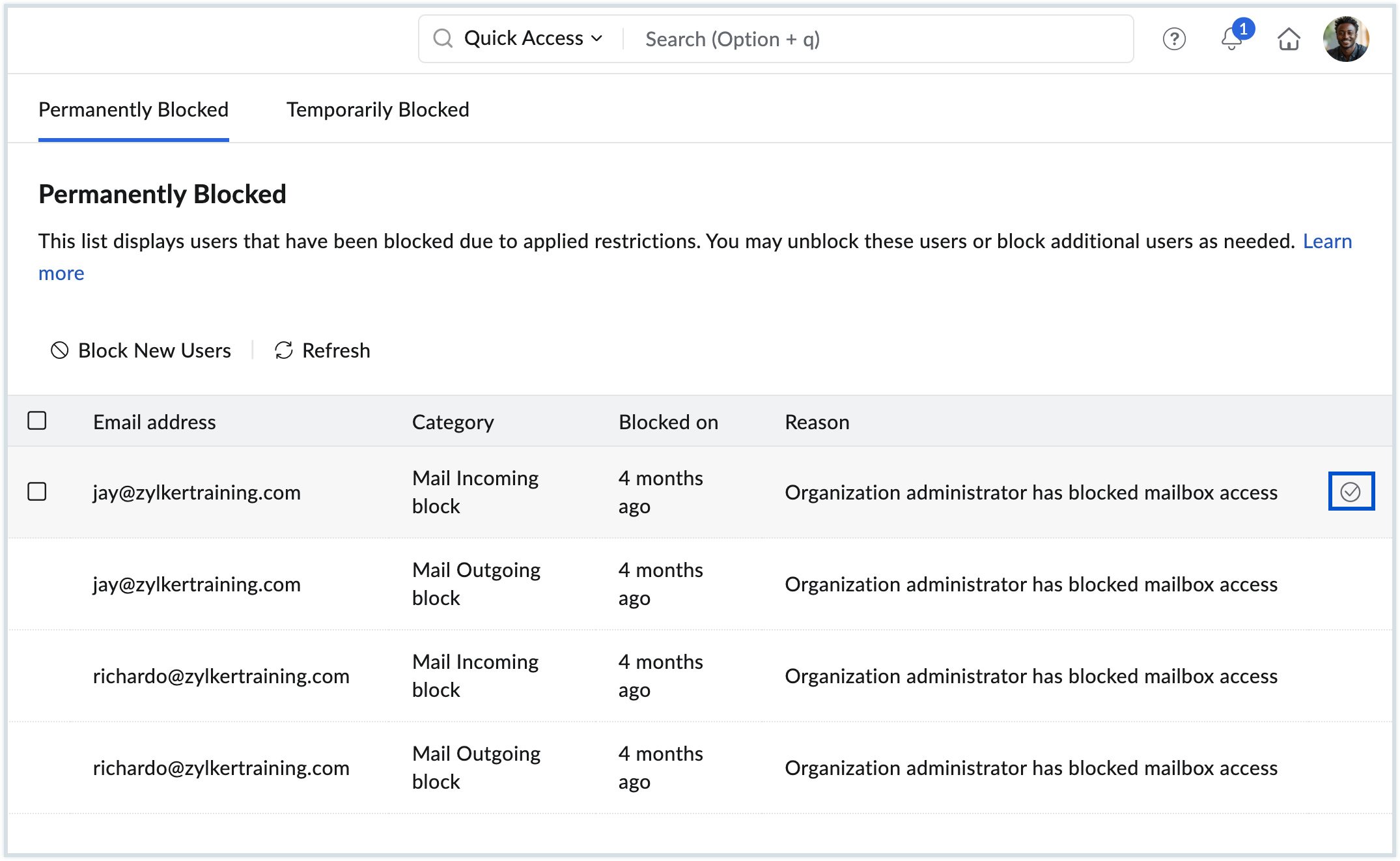Select the Permanently Blocked tab
The width and height of the screenshot is (1400, 861).
pos(133,109)
